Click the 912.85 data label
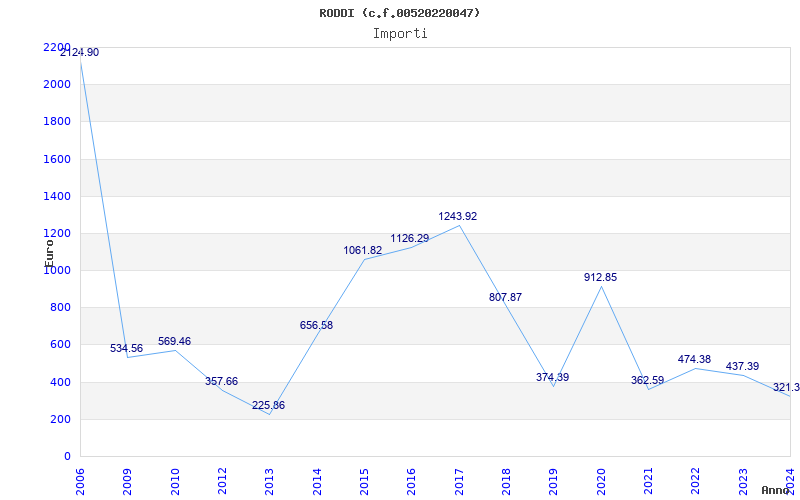This screenshot has width=800, height=500. pos(601,277)
